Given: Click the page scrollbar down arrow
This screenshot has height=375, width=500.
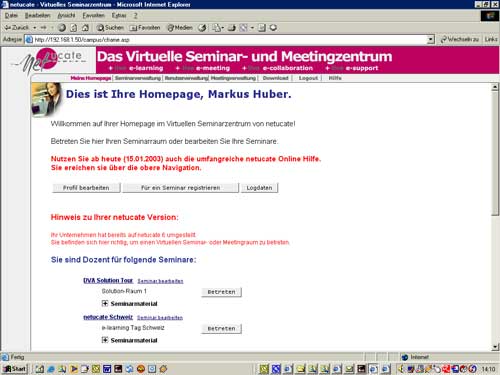Looking at the screenshot, I should pos(495,347).
